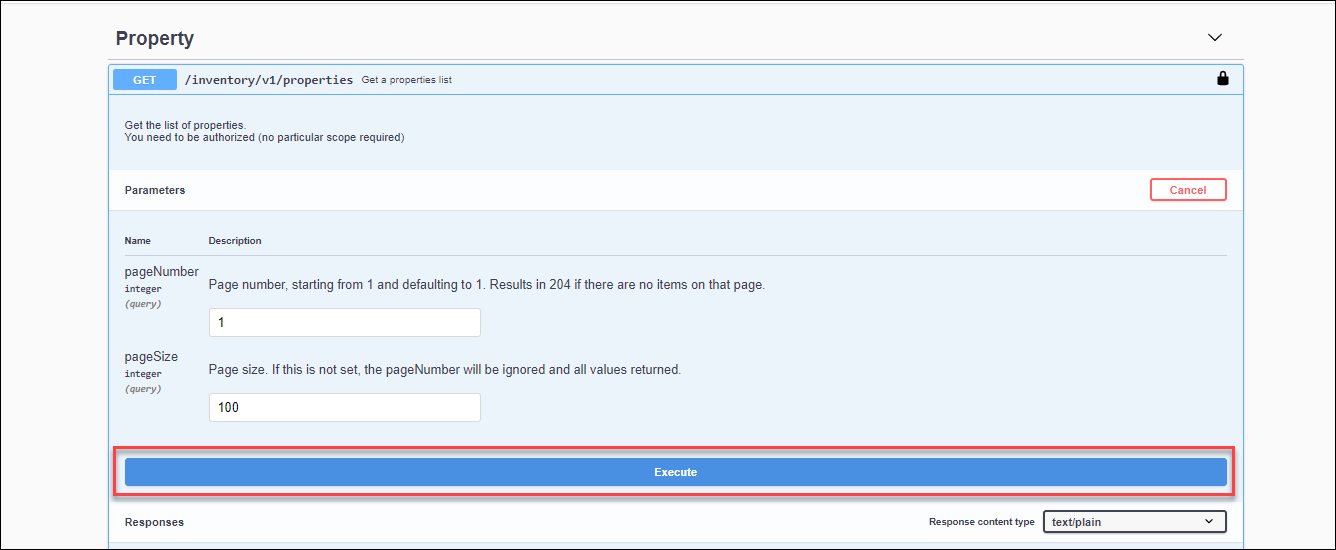1336x550 pixels.
Task: Focus the pageSize input field
Action: [345, 408]
